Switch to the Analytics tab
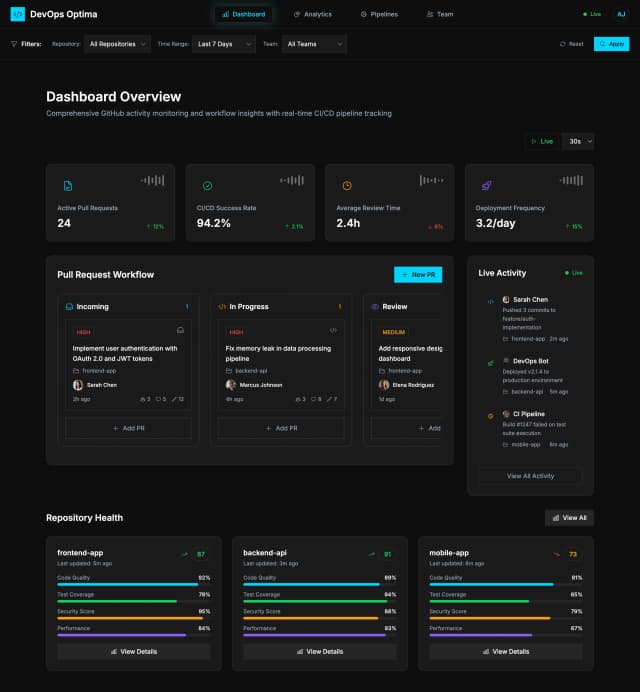This screenshot has width=640, height=692. coord(313,14)
